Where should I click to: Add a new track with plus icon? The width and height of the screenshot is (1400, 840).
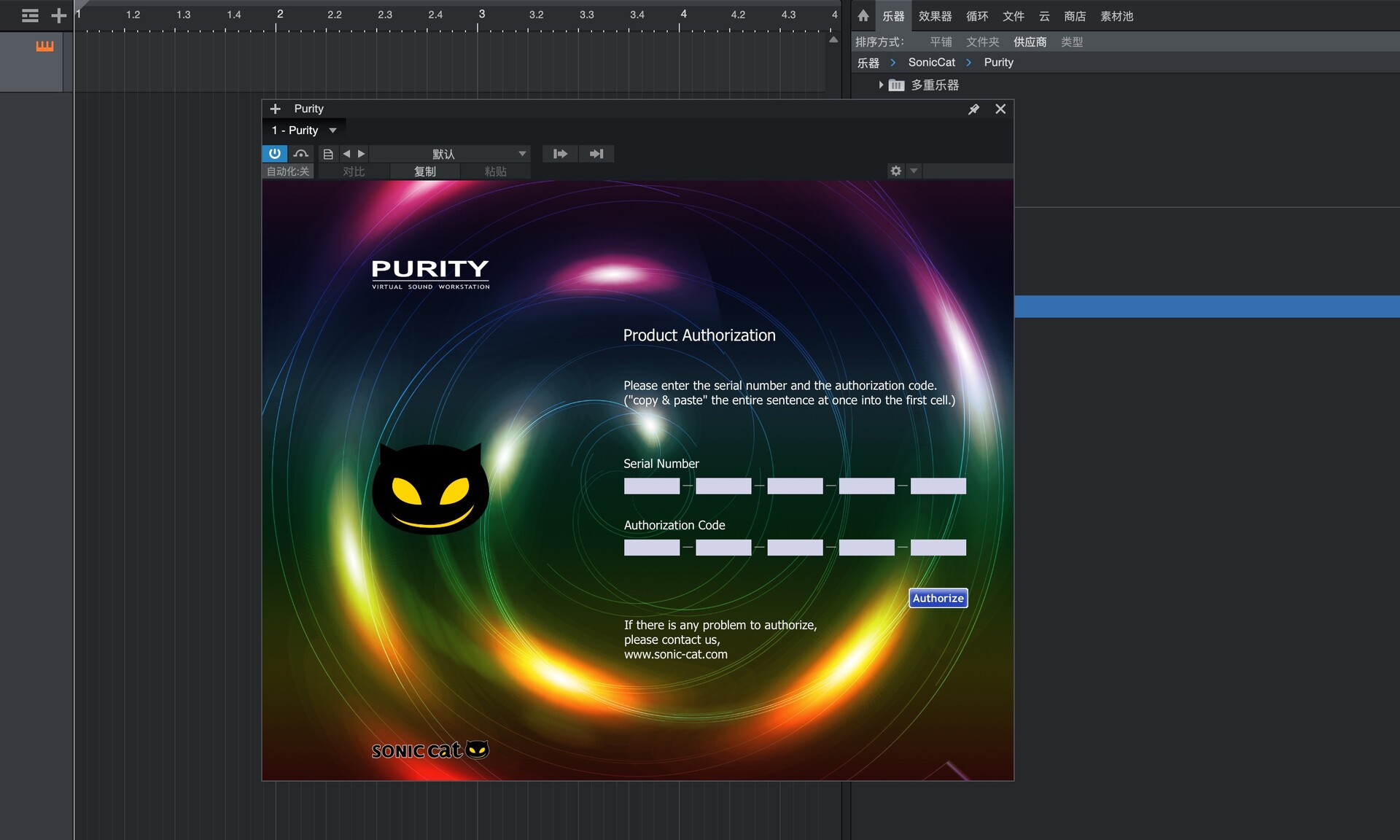tap(59, 15)
